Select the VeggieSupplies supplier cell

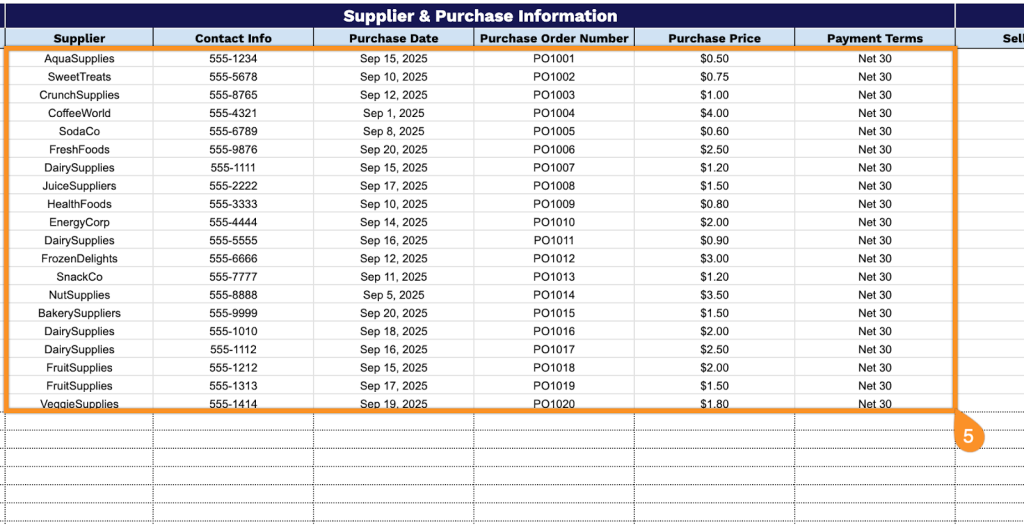tap(79, 404)
